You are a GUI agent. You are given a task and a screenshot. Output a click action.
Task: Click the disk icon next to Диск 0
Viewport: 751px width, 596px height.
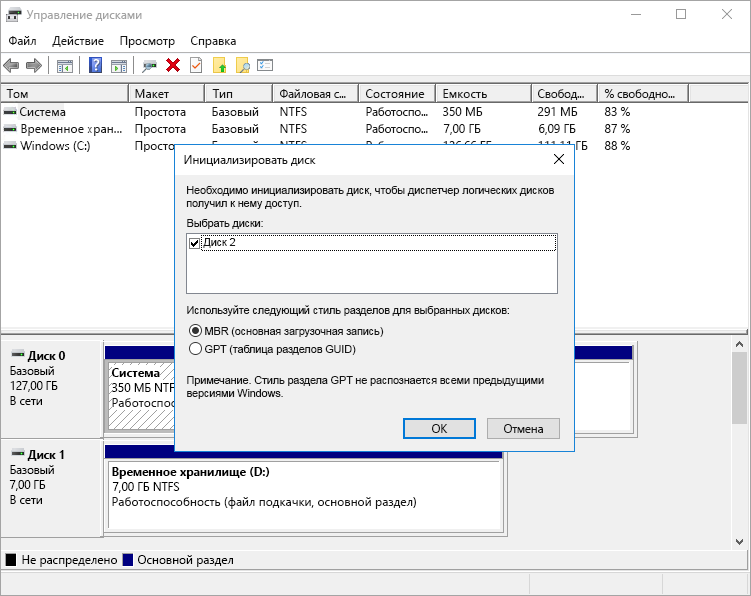18,355
